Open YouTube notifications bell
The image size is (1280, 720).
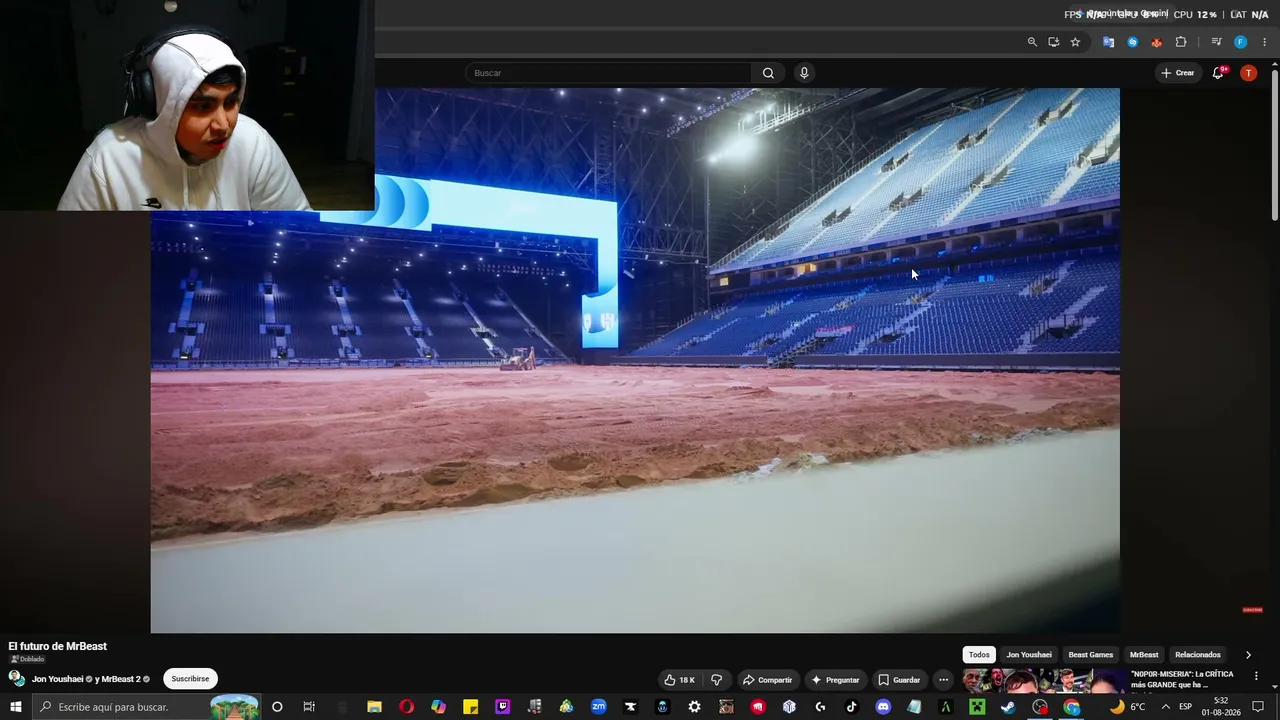[x=1218, y=73]
